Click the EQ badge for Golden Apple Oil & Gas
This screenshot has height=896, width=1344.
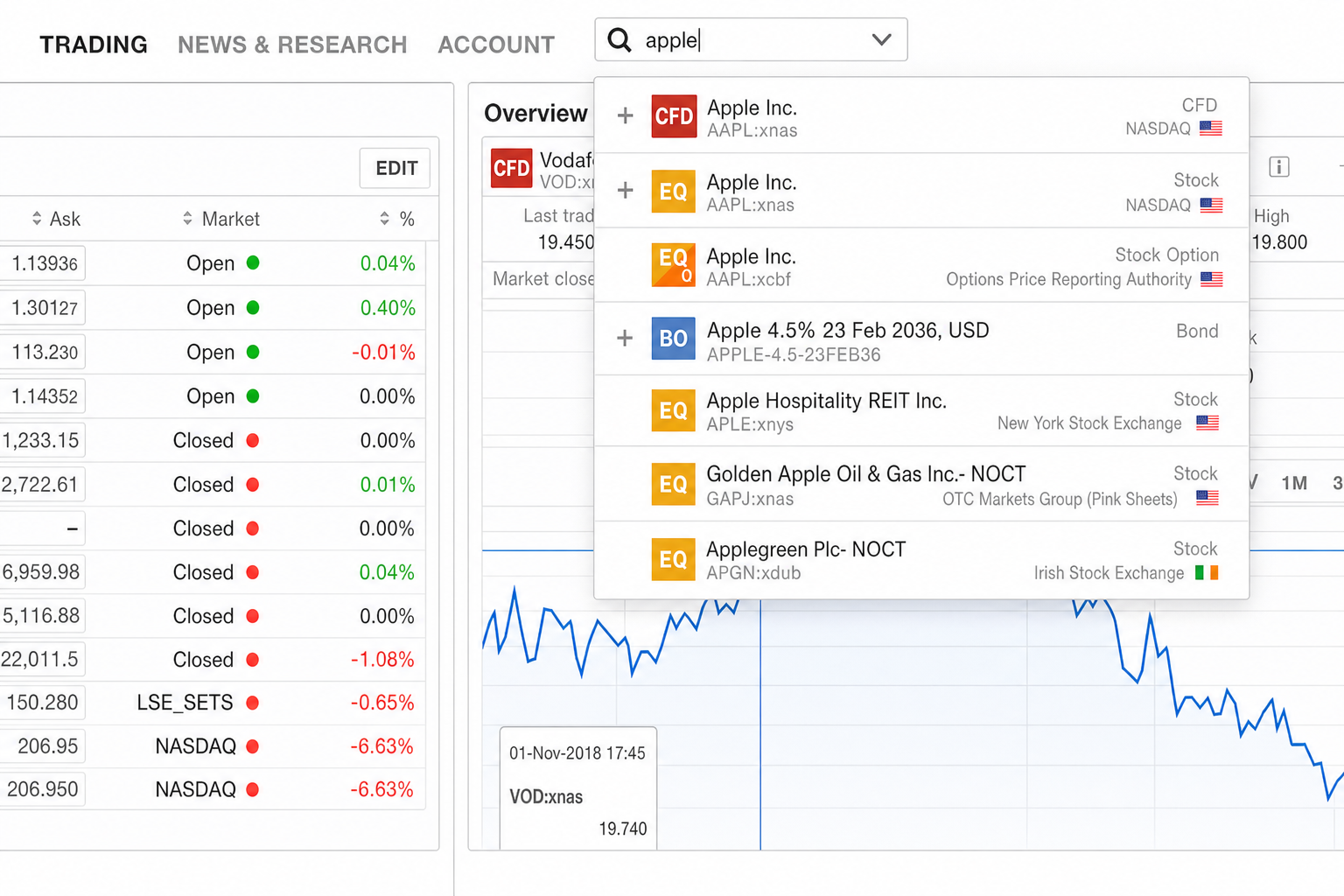[674, 484]
